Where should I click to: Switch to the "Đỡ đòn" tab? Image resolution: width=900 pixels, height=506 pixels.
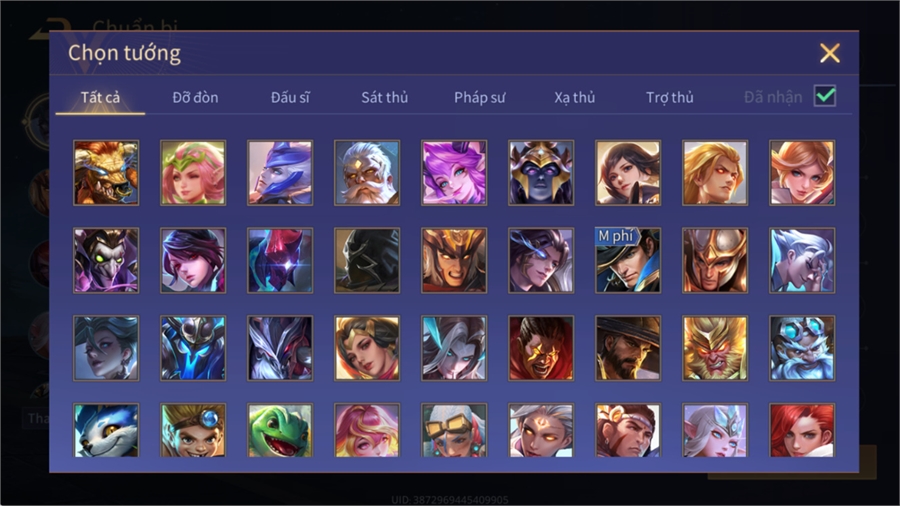click(195, 98)
